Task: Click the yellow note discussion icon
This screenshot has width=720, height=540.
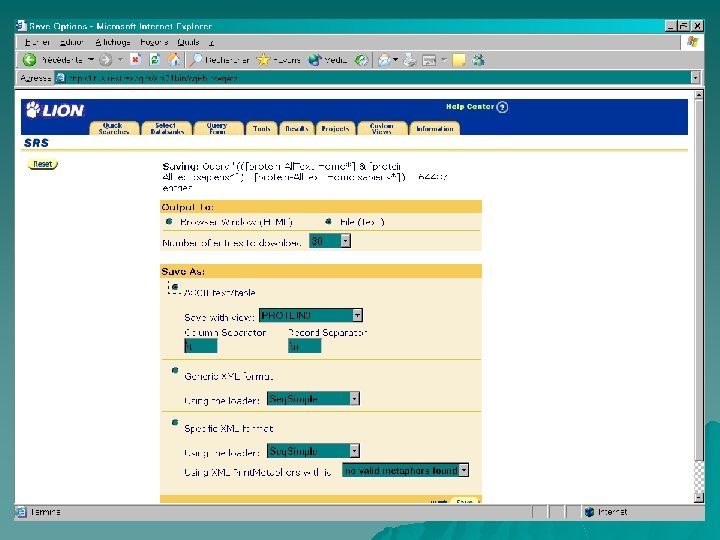Action: coord(459,60)
